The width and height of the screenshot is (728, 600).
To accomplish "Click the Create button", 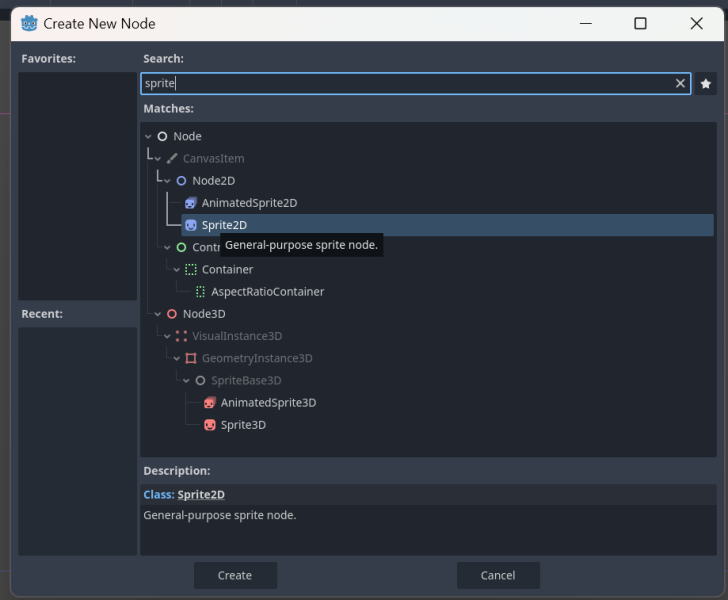I will point(235,575).
